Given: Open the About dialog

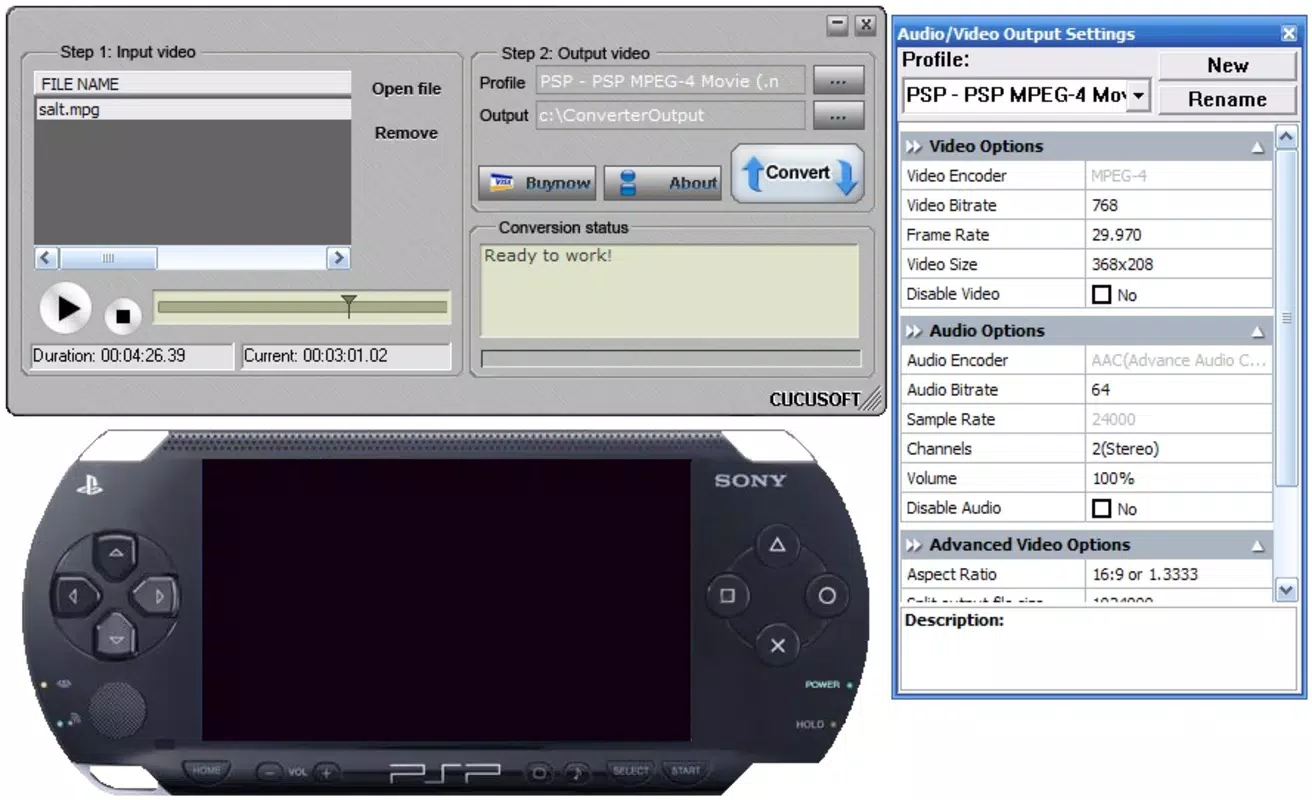Looking at the screenshot, I should click(x=662, y=183).
